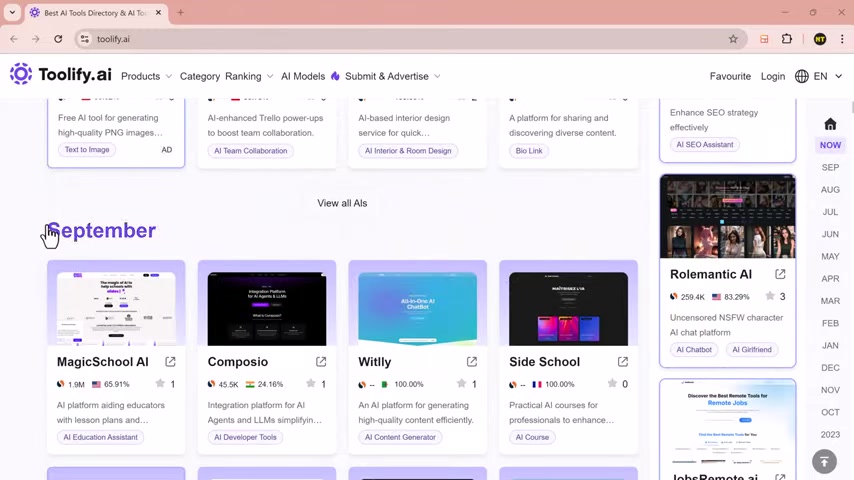
Task: Jump to JUN in month sidebar
Action: click(x=830, y=234)
